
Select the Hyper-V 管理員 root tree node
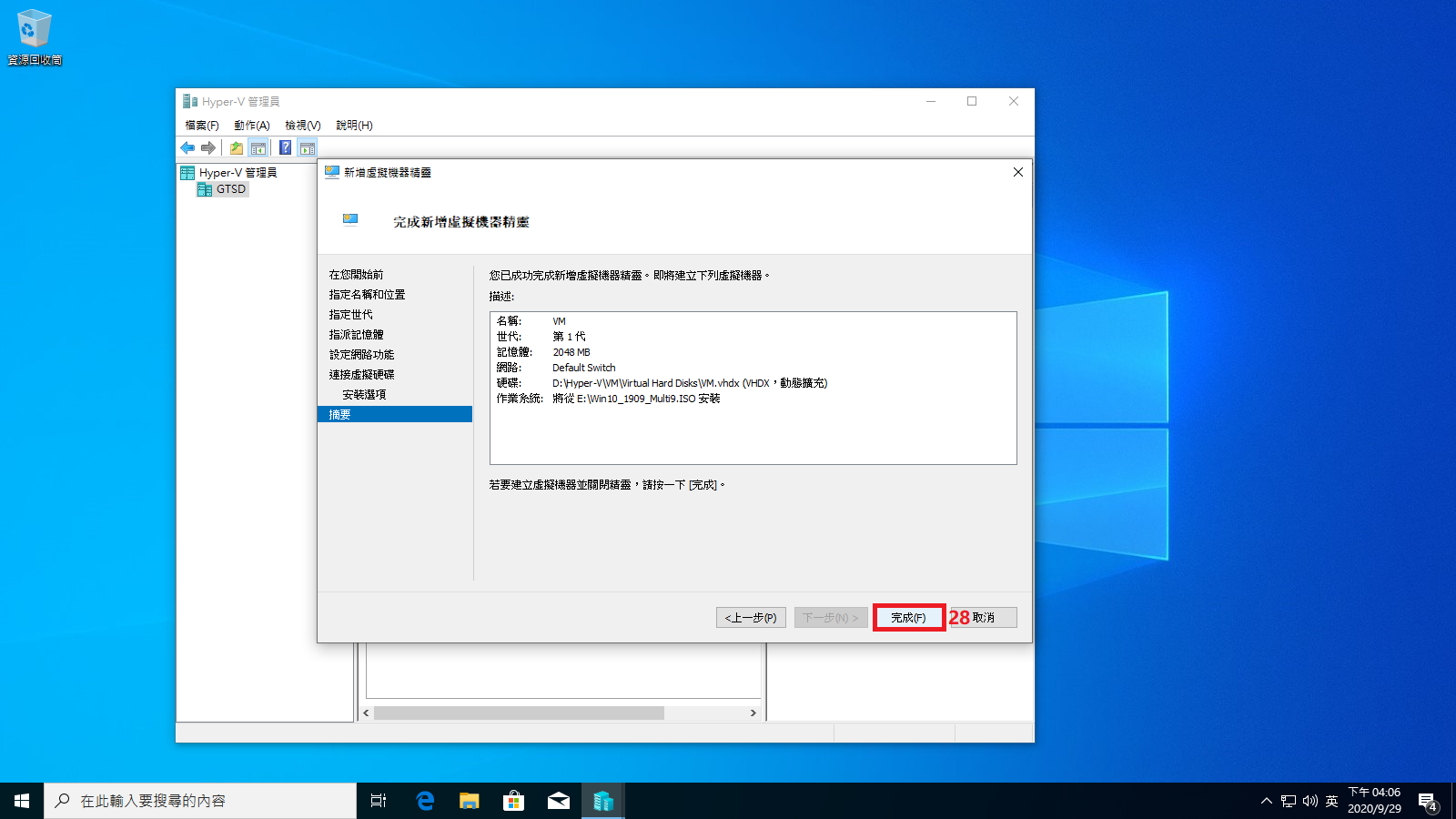pos(238,173)
